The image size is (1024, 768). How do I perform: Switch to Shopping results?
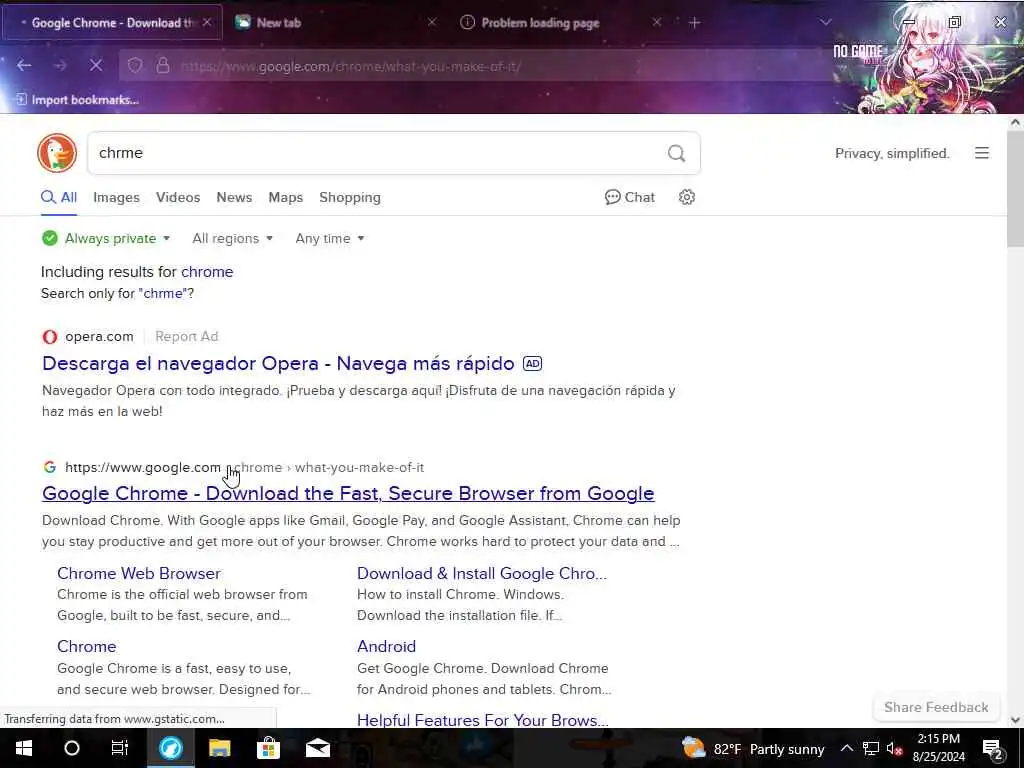pyautogui.click(x=349, y=197)
